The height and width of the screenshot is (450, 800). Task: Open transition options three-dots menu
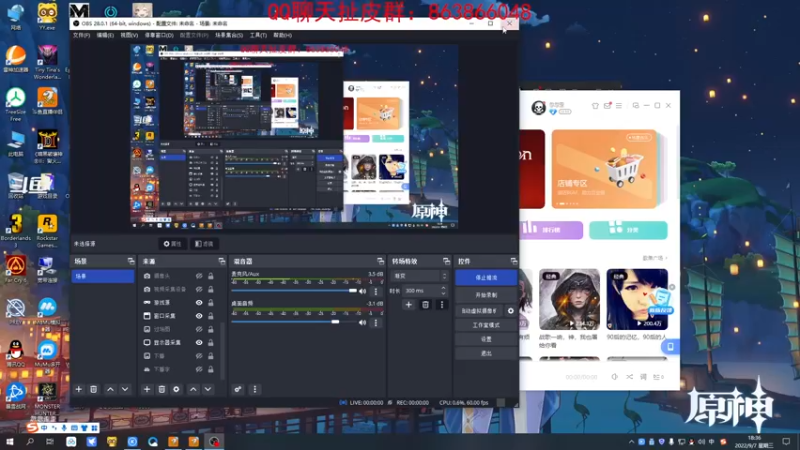(x=442, y=305)
